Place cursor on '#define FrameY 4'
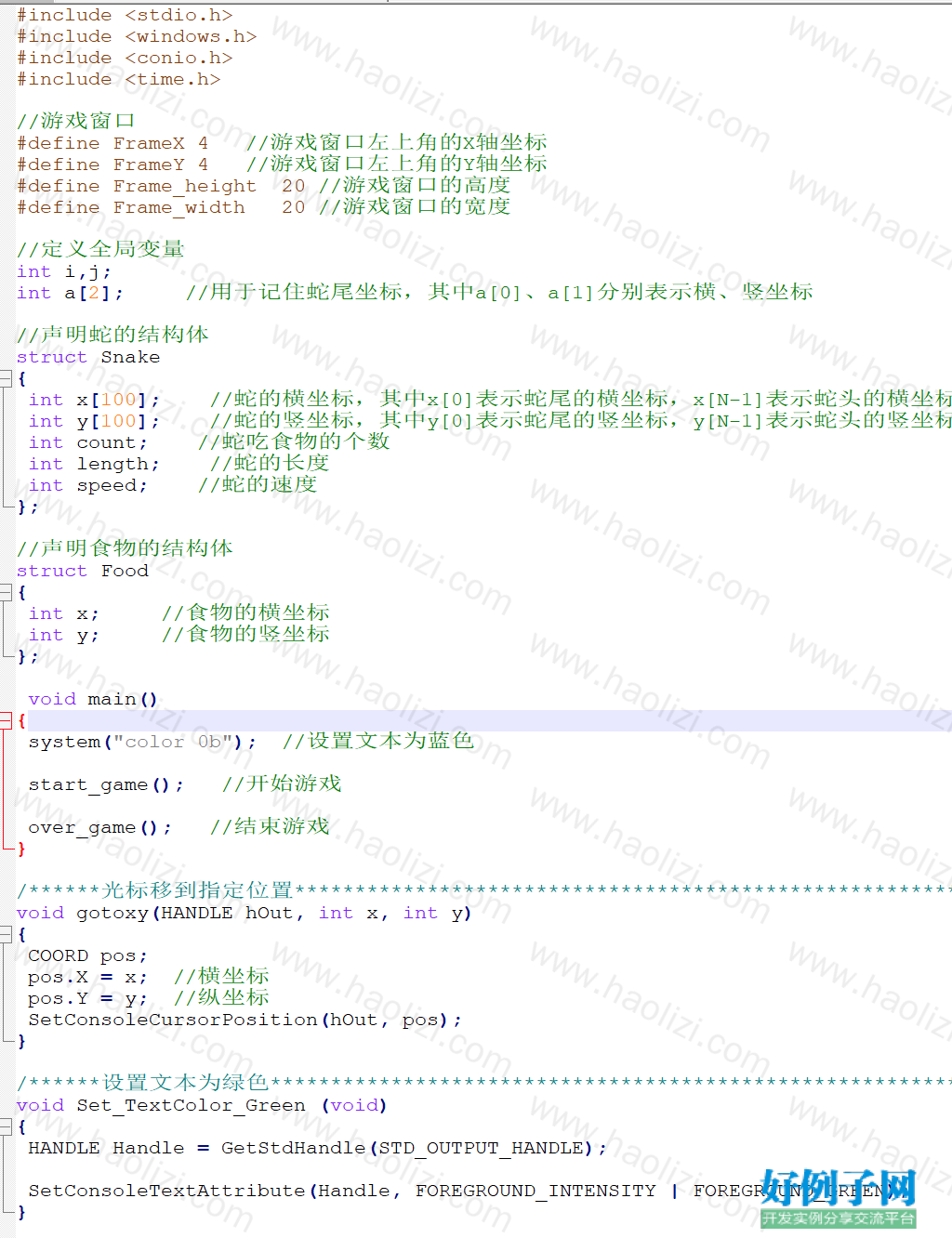The height and width of the screenshot is (1238, 952). 112,165
